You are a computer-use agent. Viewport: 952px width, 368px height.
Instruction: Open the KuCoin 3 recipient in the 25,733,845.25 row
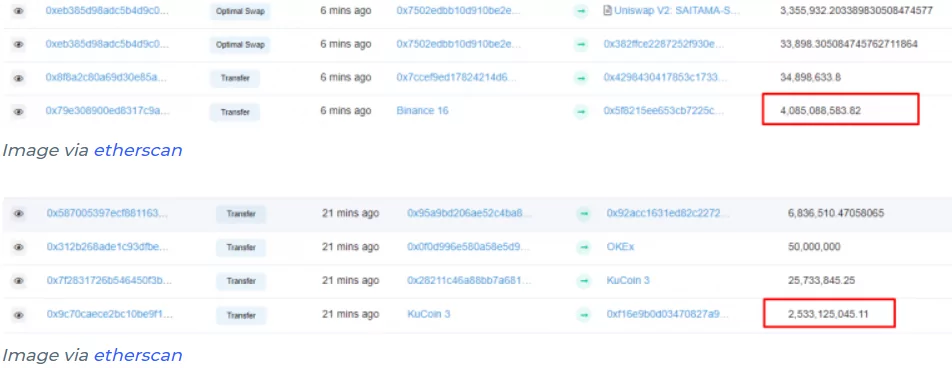628,281
